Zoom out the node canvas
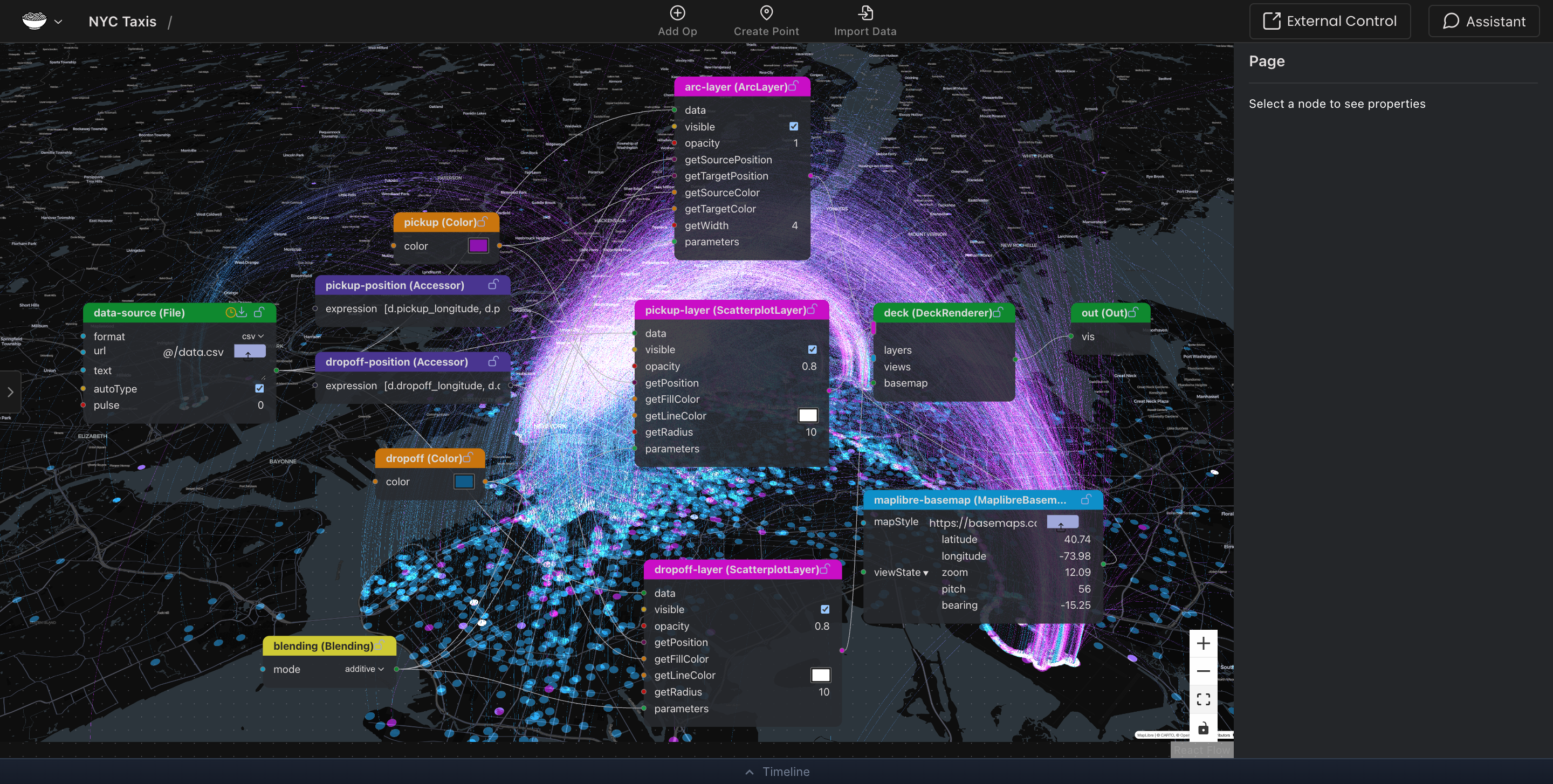1553x784 pixels. pyautogui.click(x=1204, y=671)
